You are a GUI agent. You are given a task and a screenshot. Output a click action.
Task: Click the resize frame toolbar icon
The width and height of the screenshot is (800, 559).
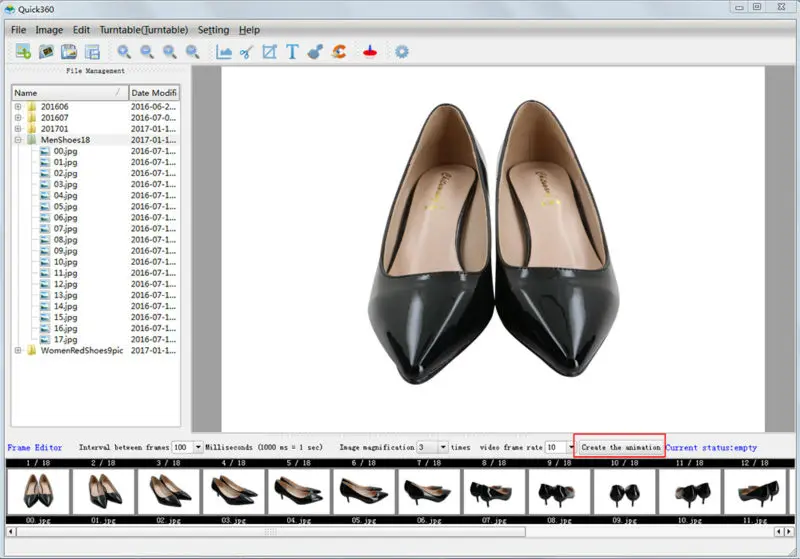[269, 52]
